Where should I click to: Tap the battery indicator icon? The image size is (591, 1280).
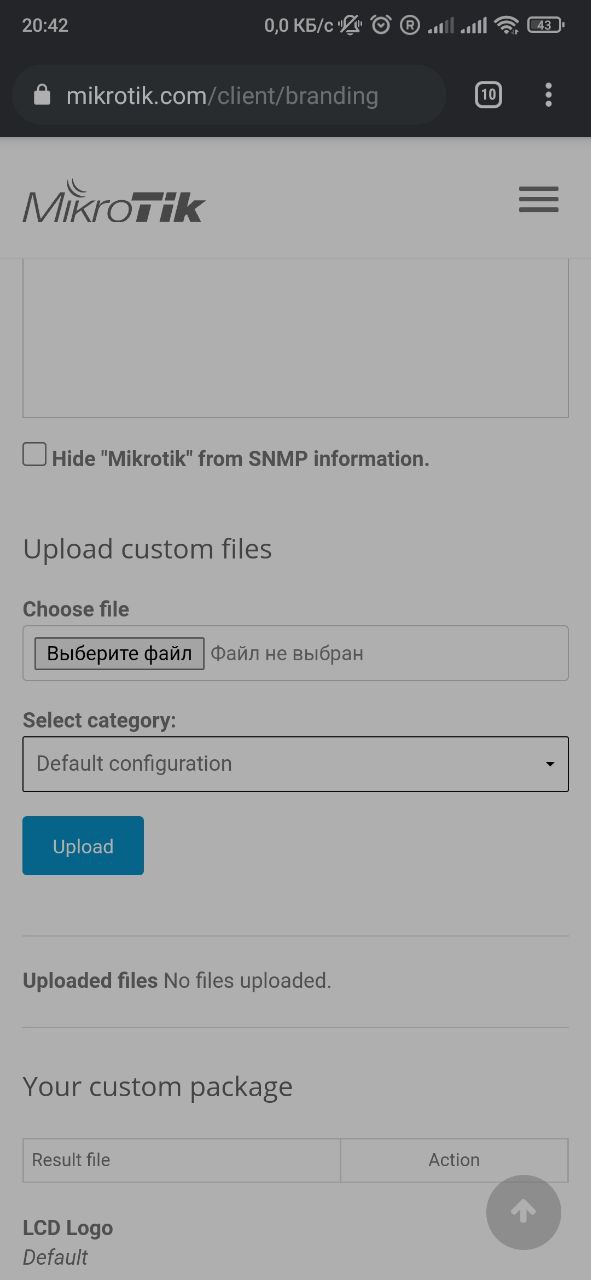(545, 25)
